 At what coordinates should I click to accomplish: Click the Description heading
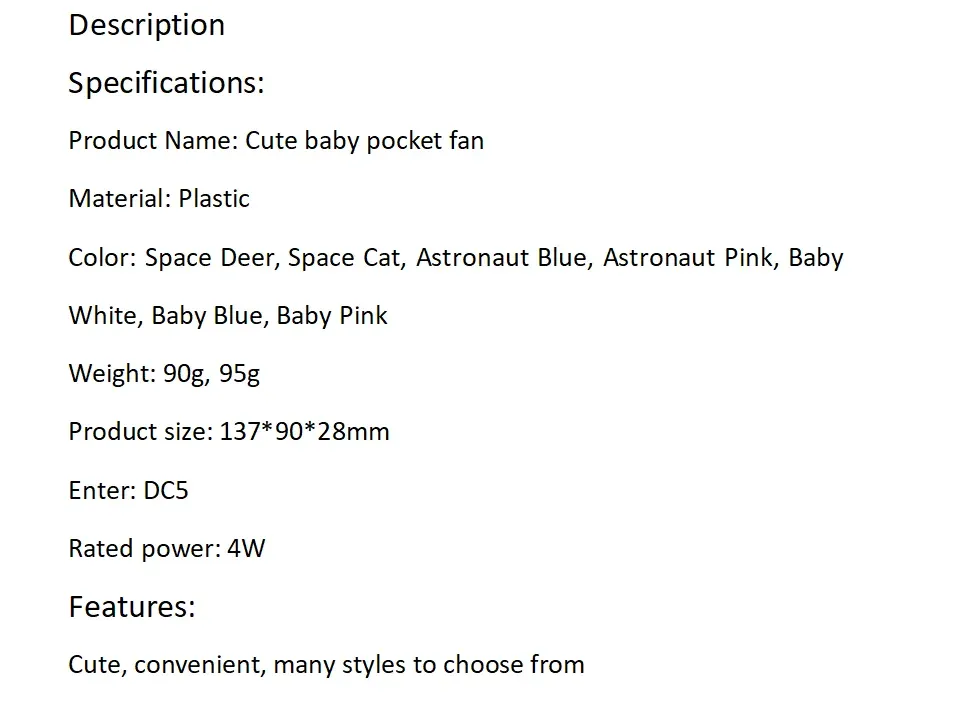point(147,26)
